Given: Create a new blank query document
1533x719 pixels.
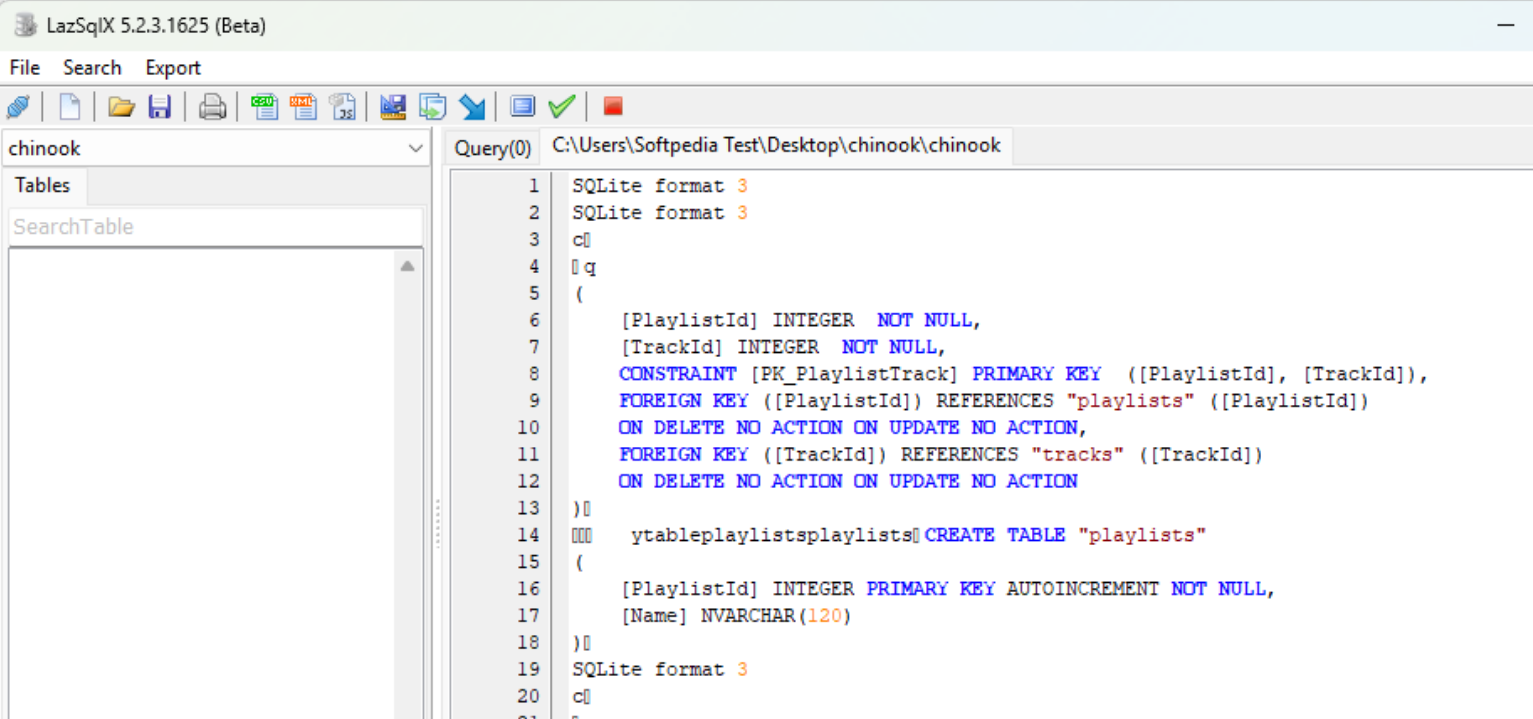Looking at the screenshot, I should [69, 106].
